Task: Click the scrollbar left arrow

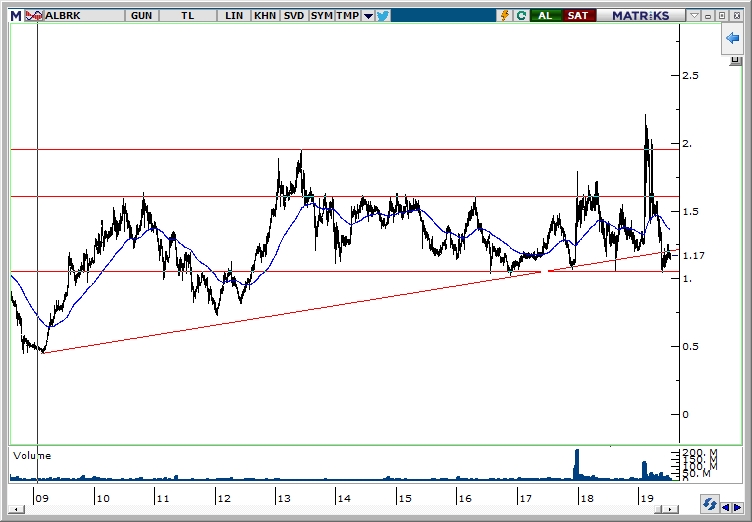Action: pos(16,509)
